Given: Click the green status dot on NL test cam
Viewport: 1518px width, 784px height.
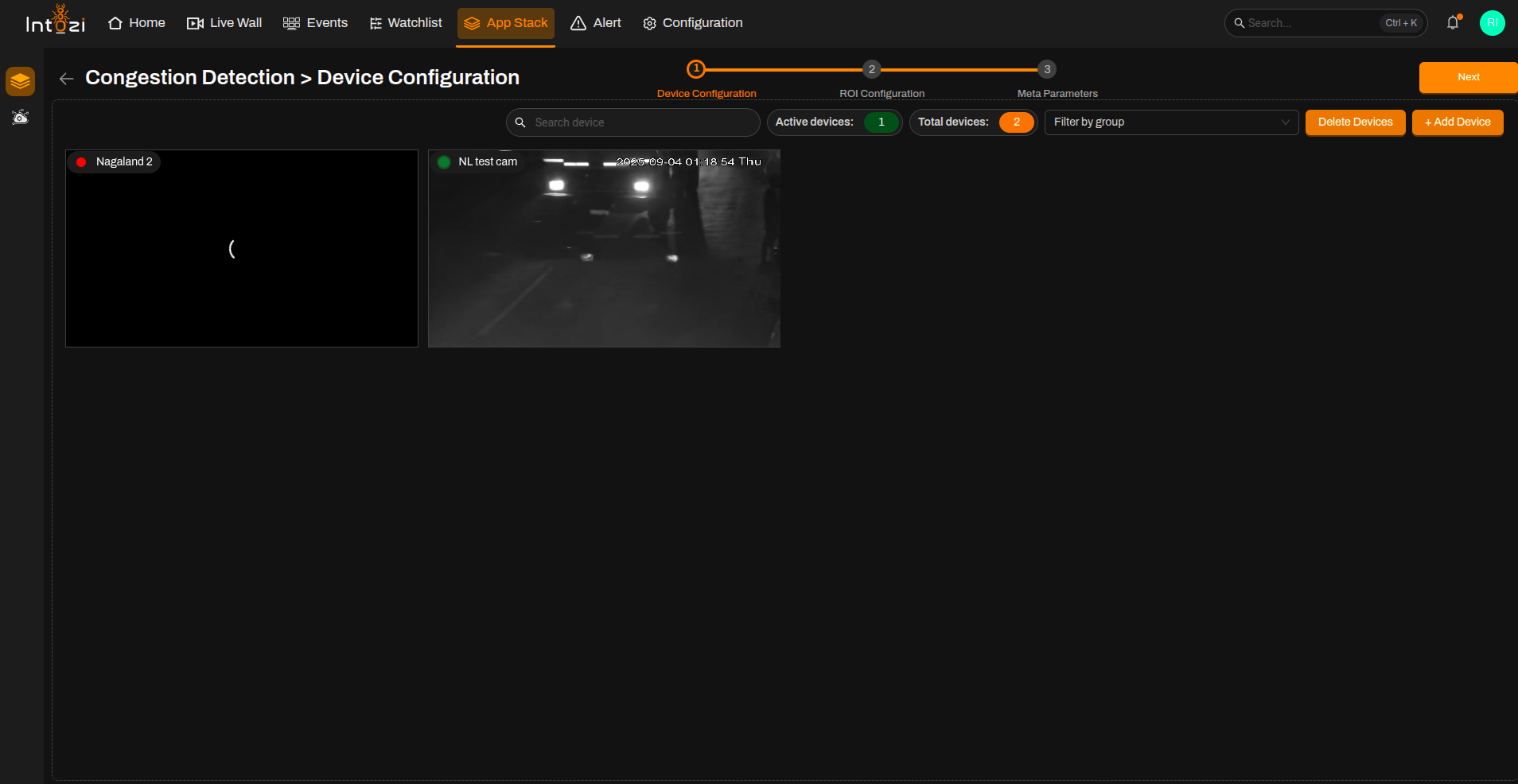Looking at the screenshot, I should pos(444,162).
